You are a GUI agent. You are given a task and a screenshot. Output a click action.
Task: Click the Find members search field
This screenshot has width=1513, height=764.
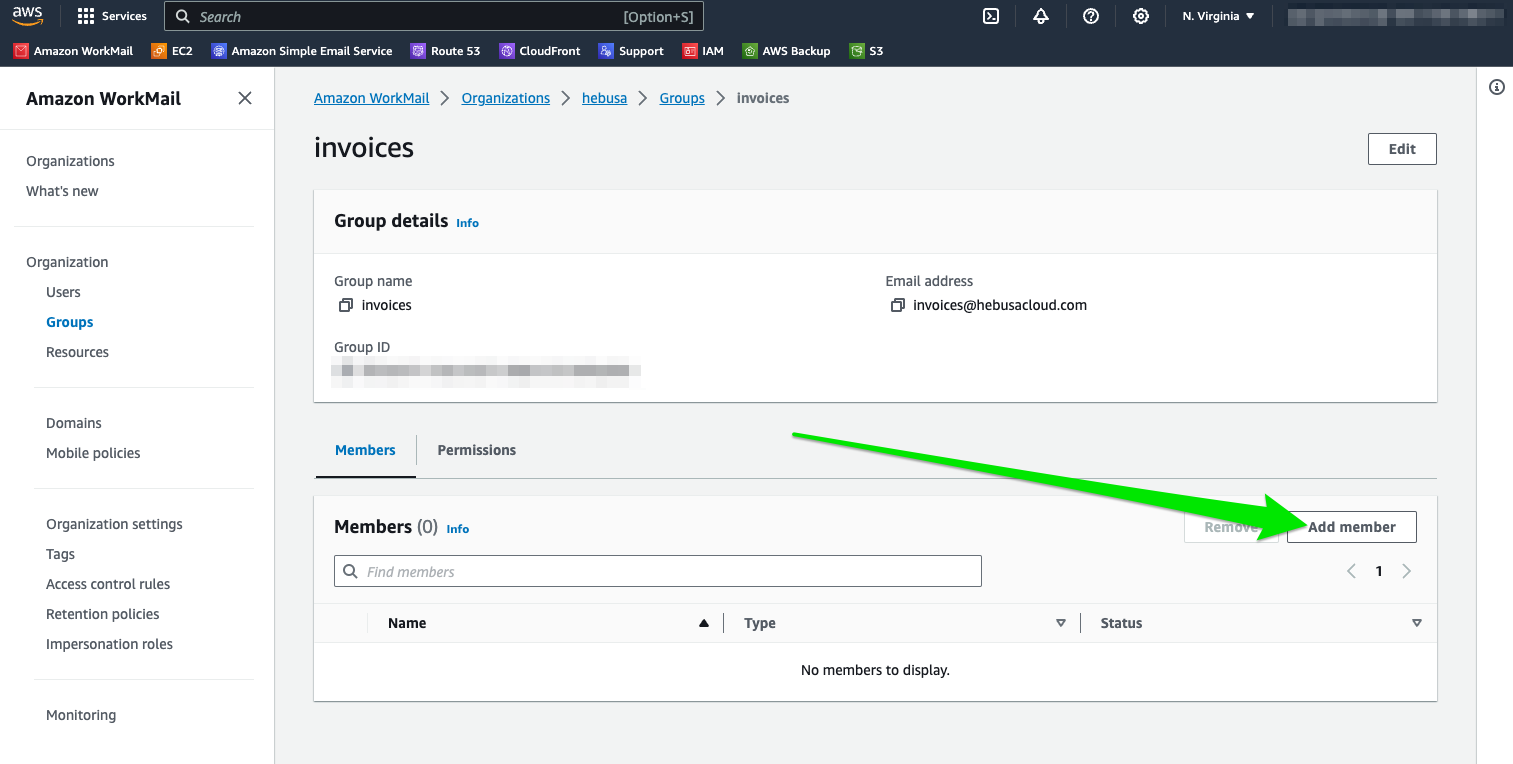click(x=657, y=571)
